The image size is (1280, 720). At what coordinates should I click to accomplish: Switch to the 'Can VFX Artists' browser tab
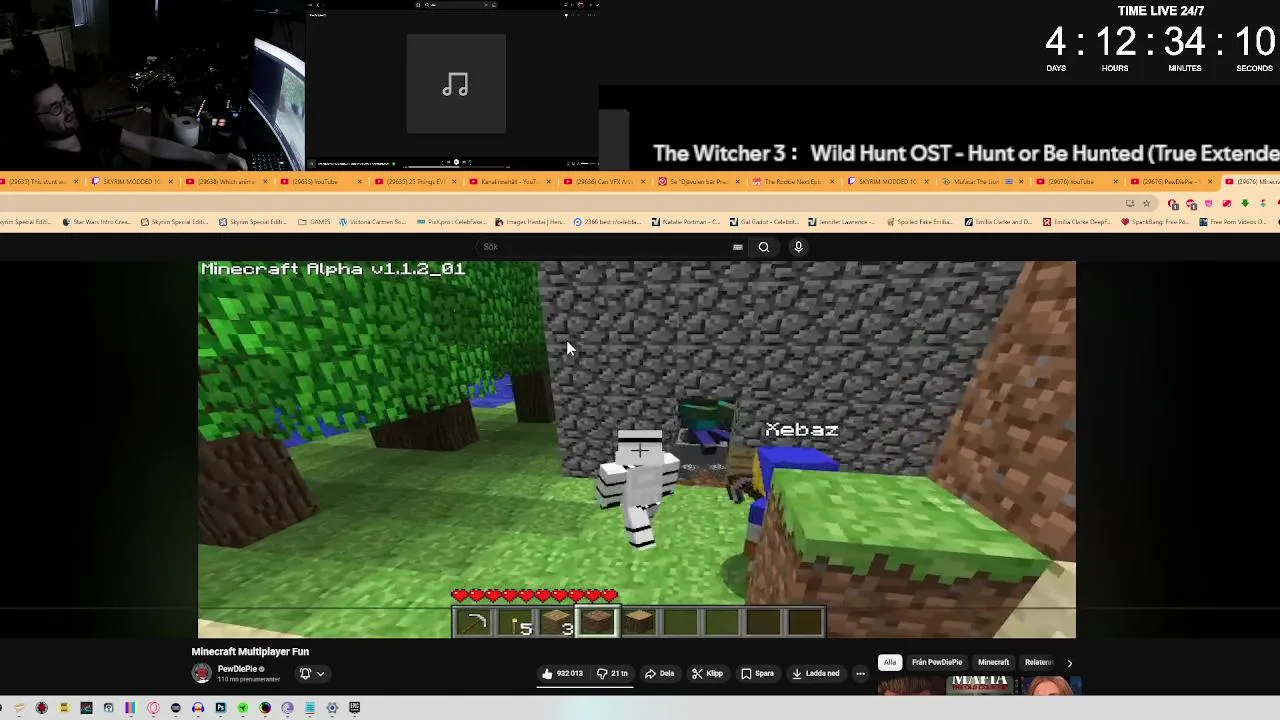pos(605,181)
